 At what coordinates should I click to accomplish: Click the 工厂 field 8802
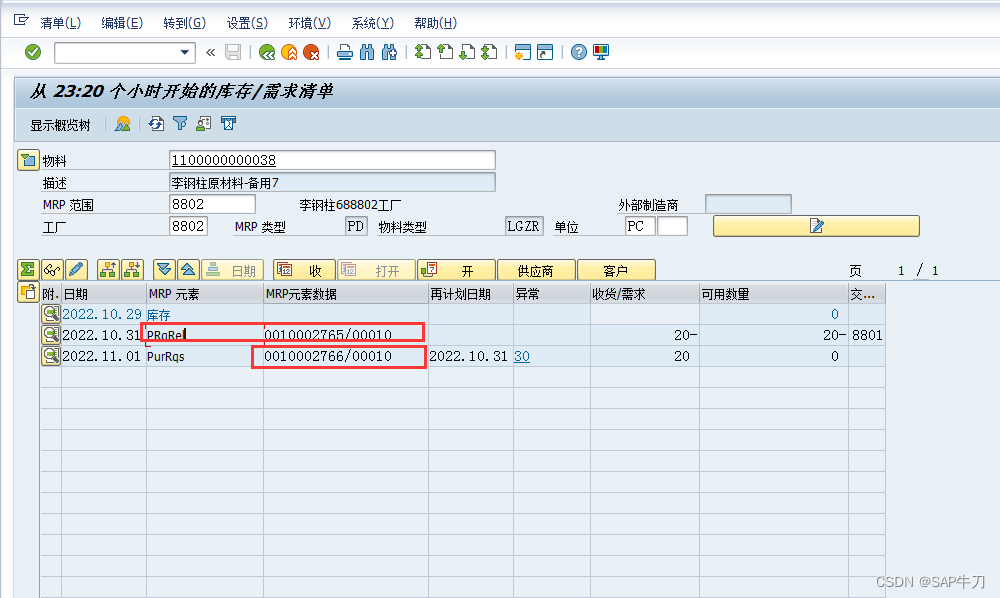pos(188,226)
